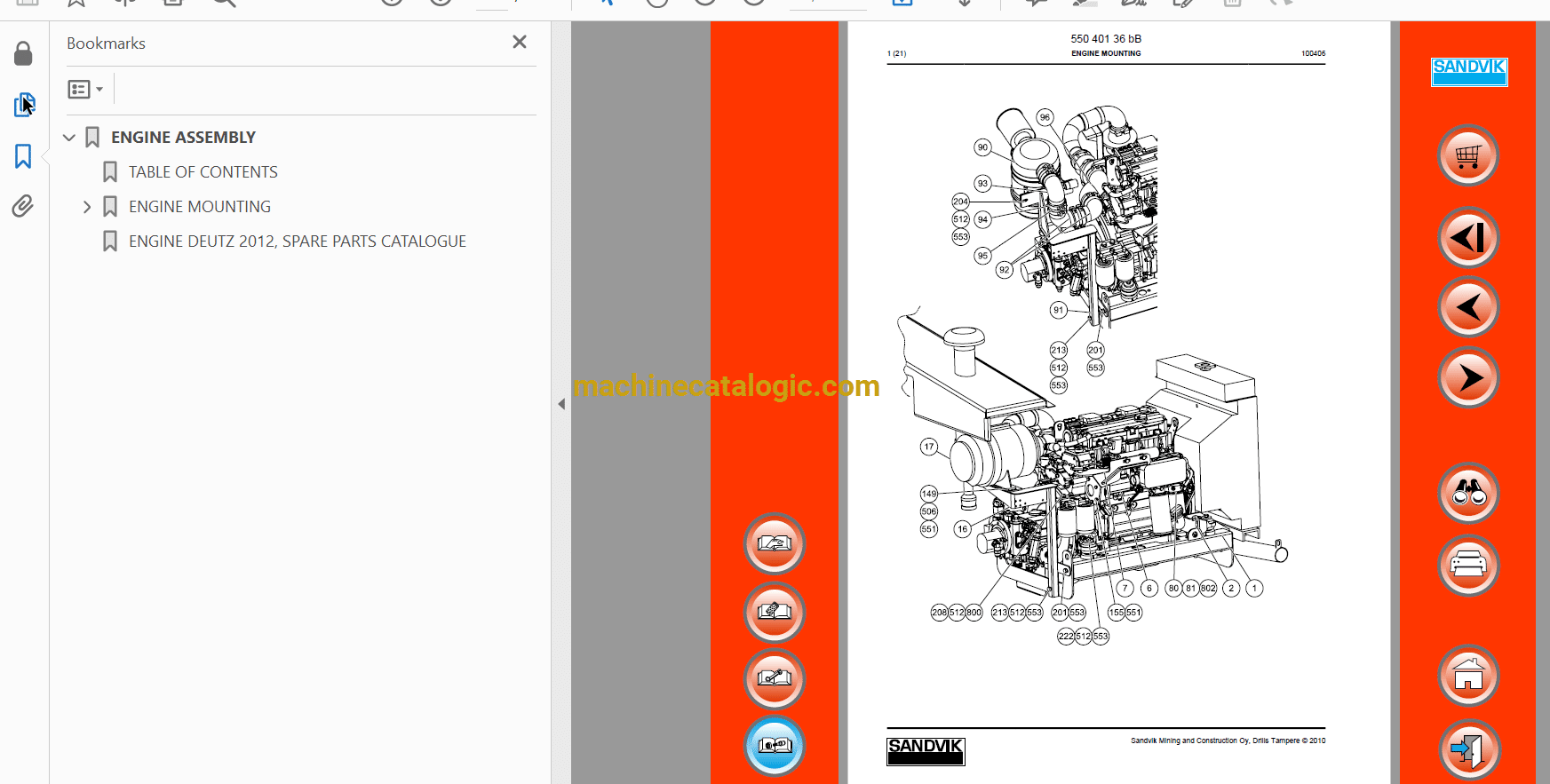Image resolution: width=1550 pixels, height=784 pixels.
Task: Click the book with wrench button
Action: [x=775, y=679]
